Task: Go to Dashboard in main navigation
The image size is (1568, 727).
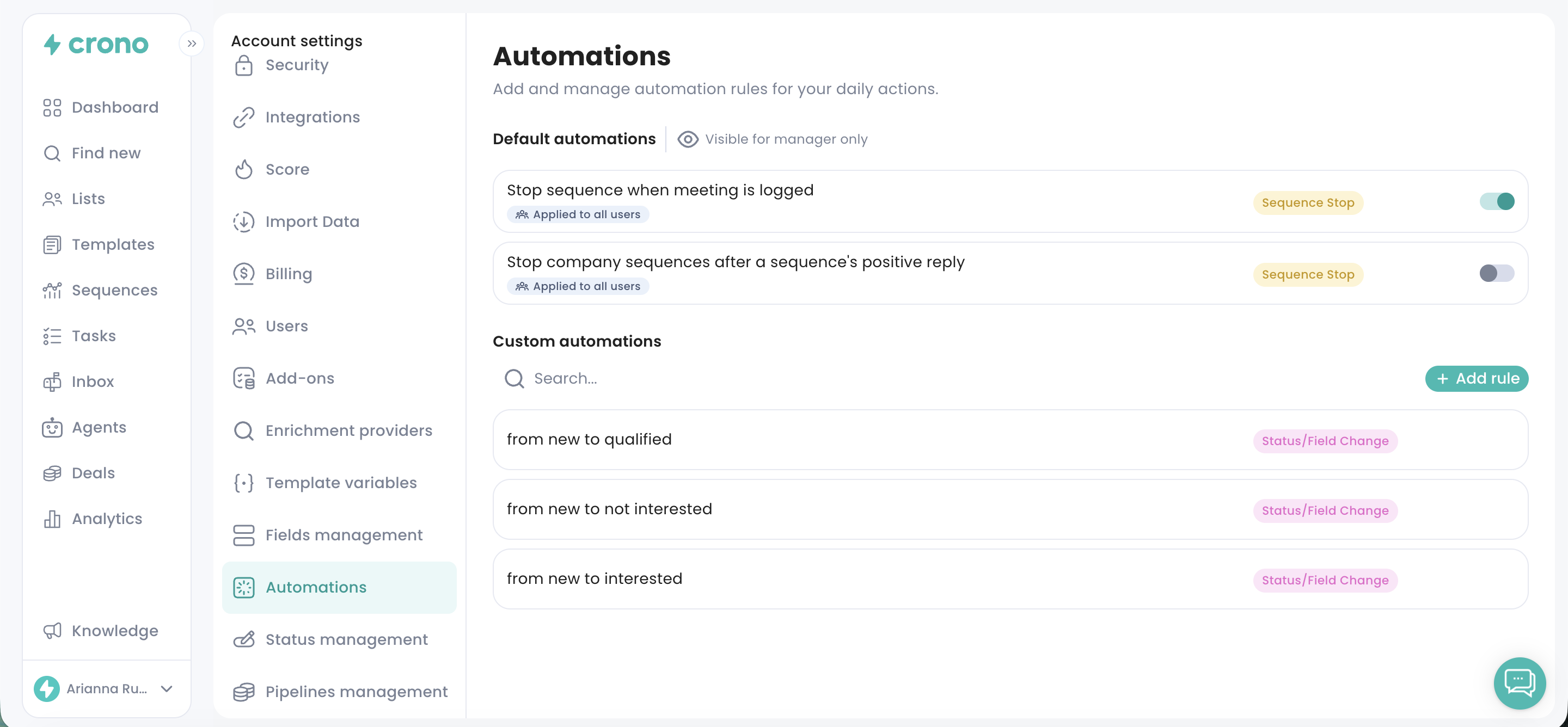Action: [101, 108]
